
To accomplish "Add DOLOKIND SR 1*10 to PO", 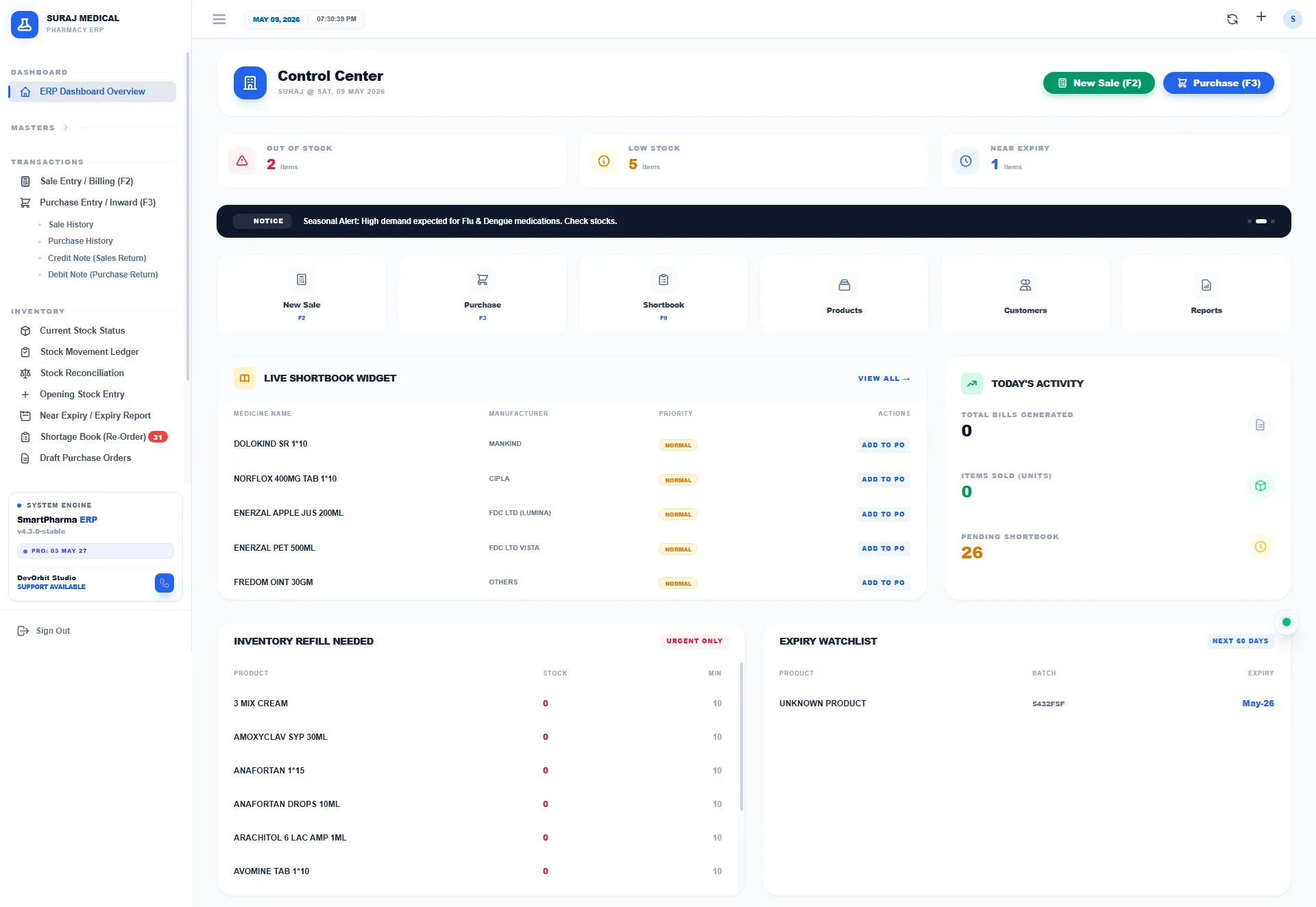I will tap(883, 445).
